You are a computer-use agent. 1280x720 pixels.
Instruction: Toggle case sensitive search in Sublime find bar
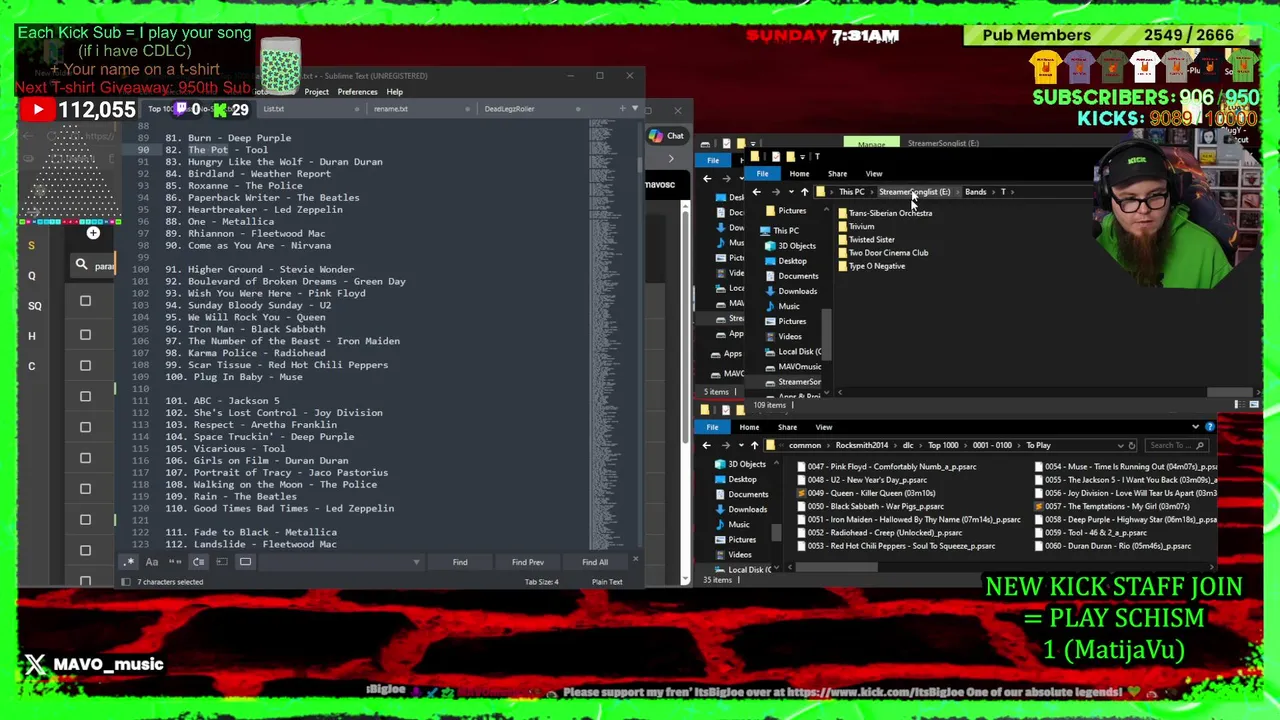[152, 562]
